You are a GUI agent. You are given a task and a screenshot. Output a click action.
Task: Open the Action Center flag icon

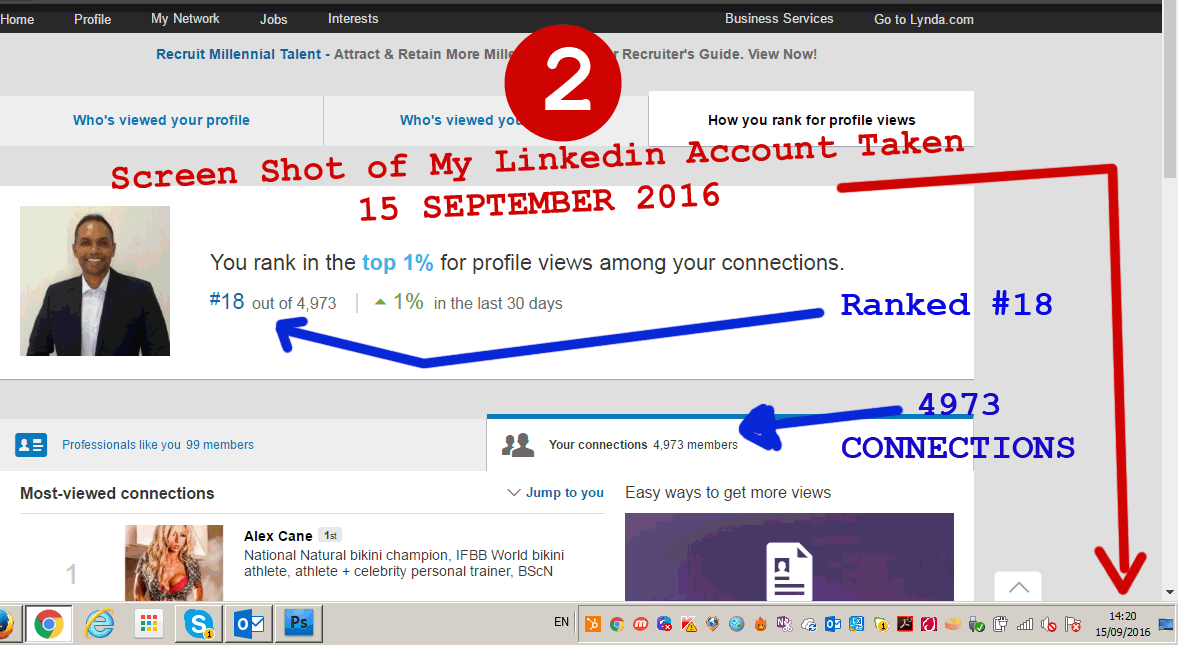coord(1073,624)
